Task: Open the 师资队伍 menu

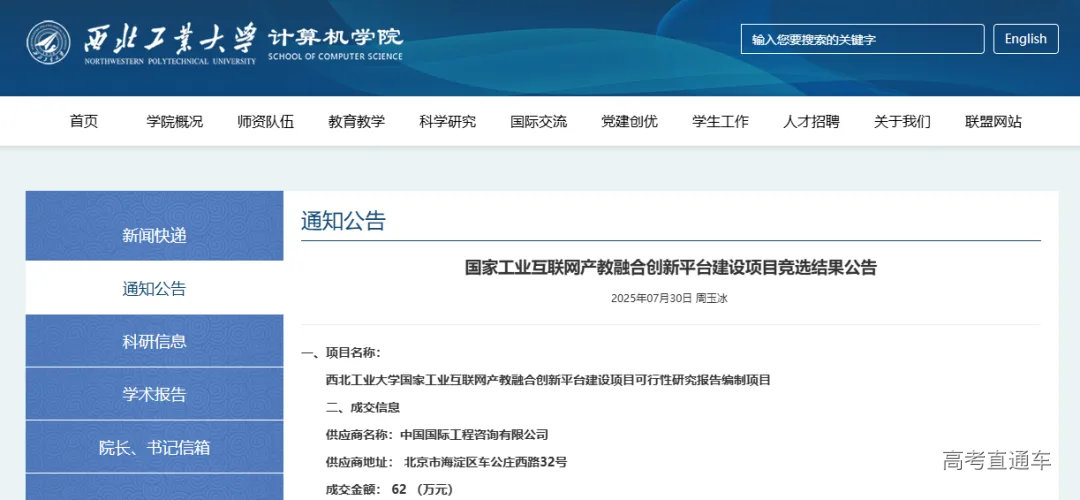Action: tap(266, 122)
